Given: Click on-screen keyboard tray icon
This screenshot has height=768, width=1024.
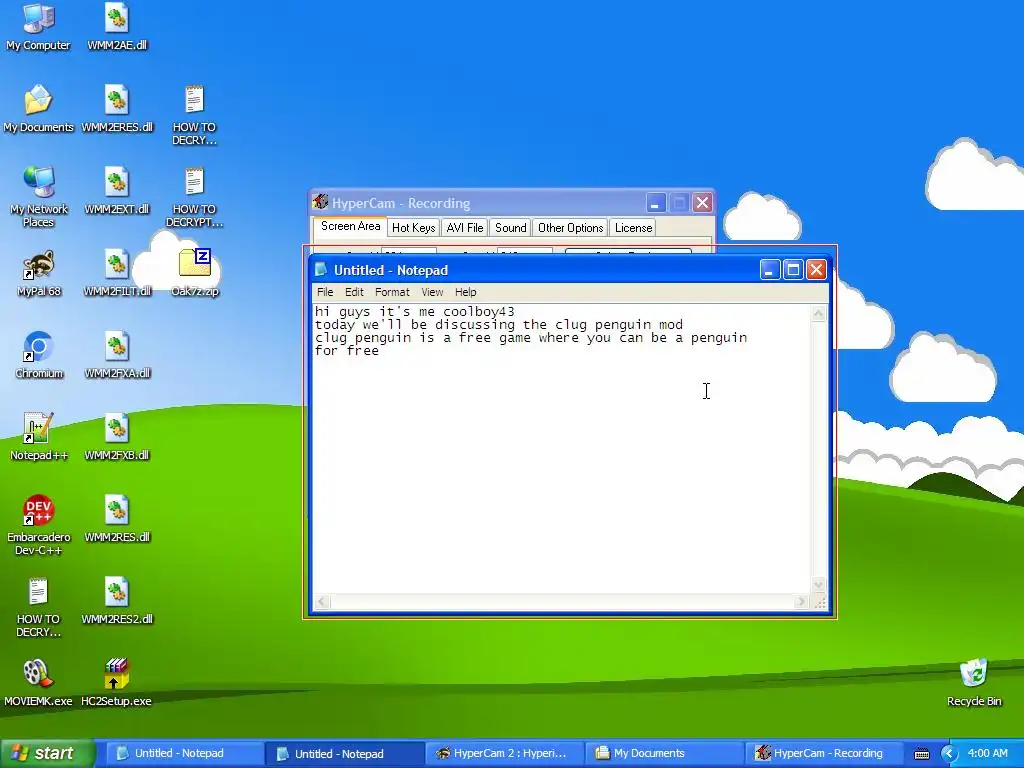Looking at the screenshot, I should [x=921, y=754].
